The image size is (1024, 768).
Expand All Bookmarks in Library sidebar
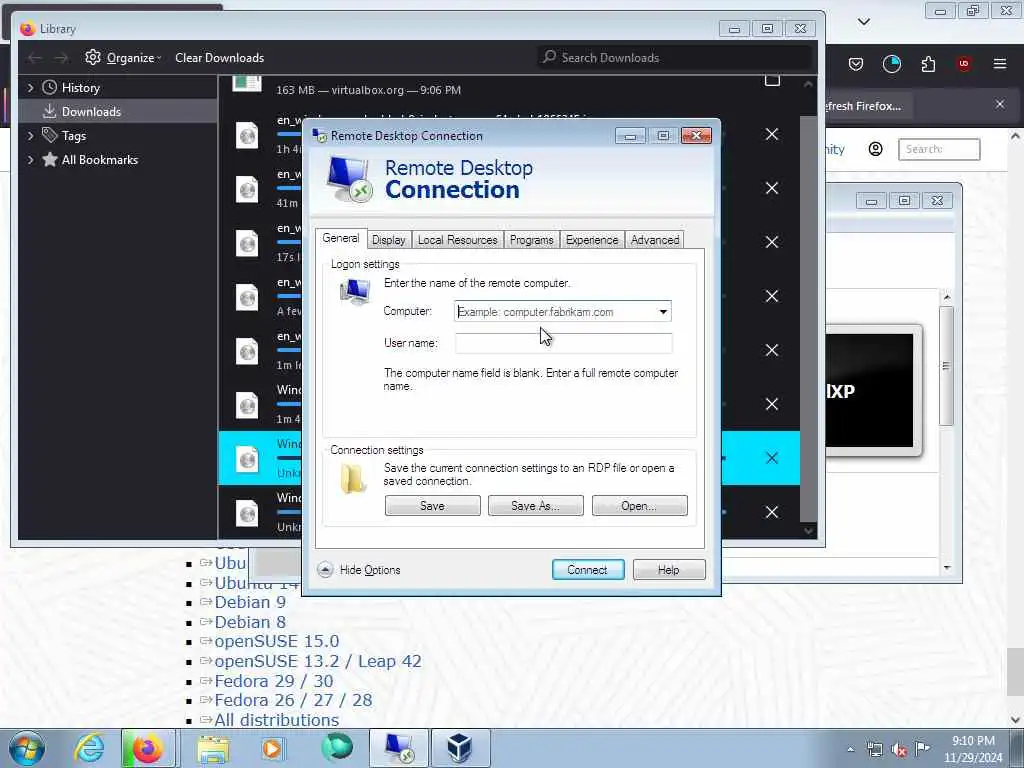[30, 160]
